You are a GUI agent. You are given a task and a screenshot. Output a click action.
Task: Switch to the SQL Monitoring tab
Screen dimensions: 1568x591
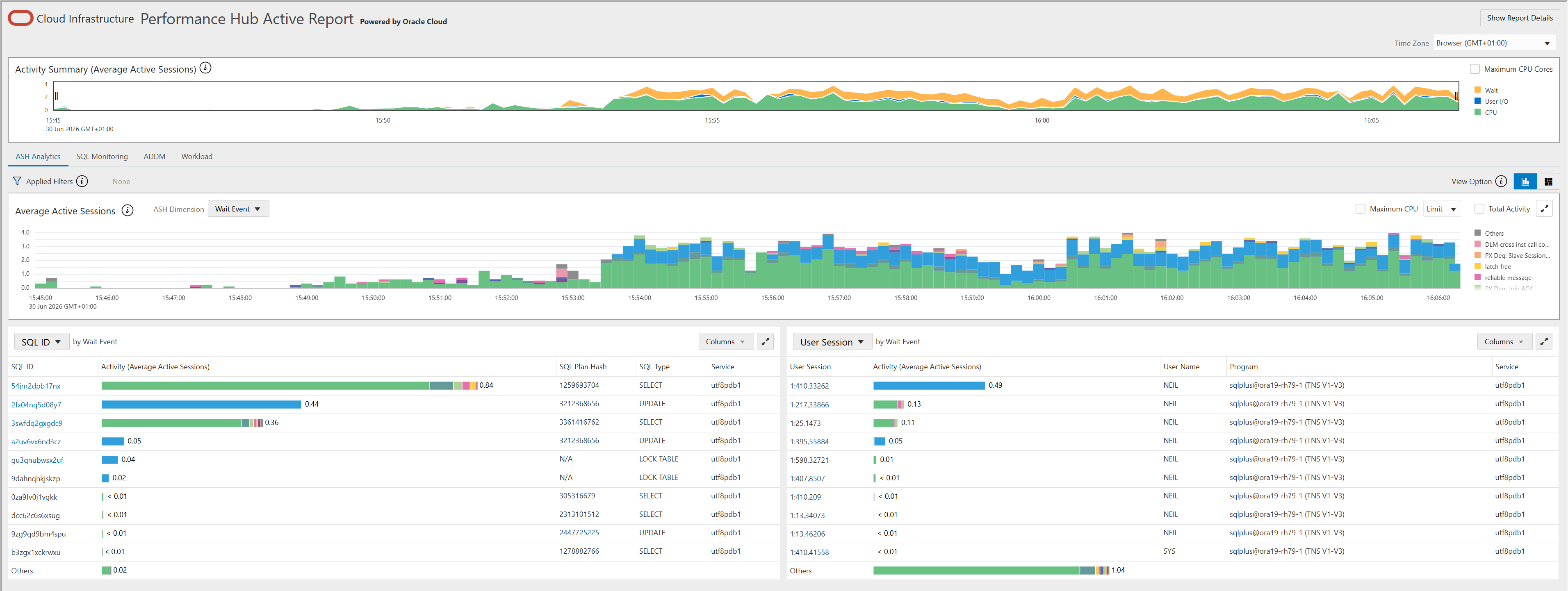102,157
